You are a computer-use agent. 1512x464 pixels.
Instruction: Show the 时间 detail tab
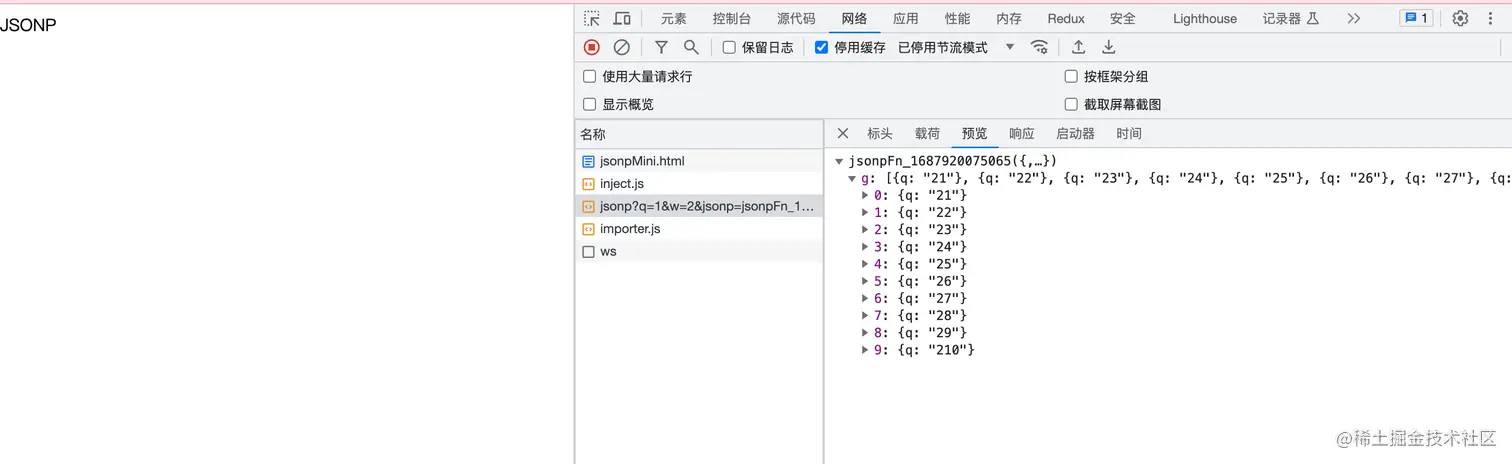click(x=1129, y=133)
